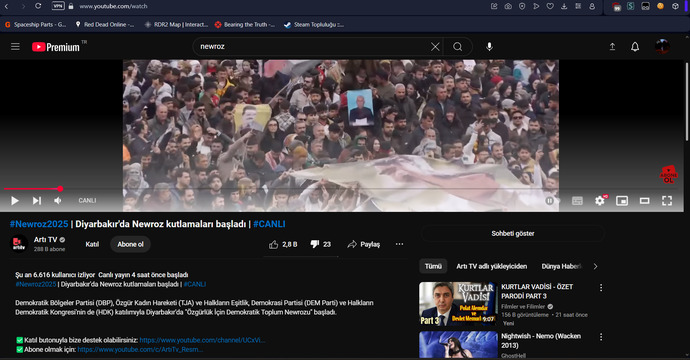Open the notifications bell

point(635,47)
